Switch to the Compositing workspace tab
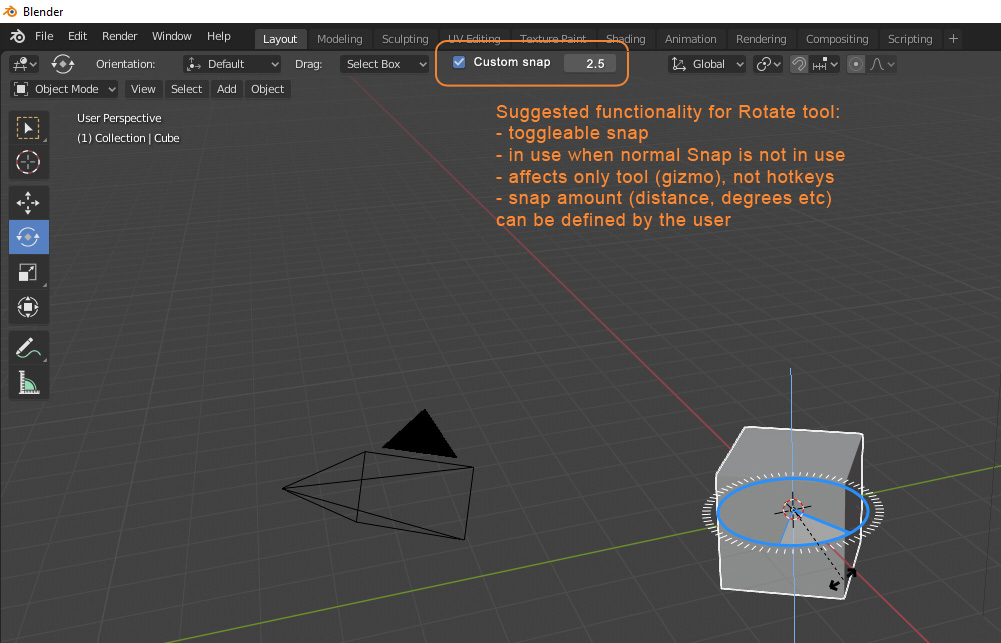This screenshot has width=1001, height=643. [x=837, y=39]
